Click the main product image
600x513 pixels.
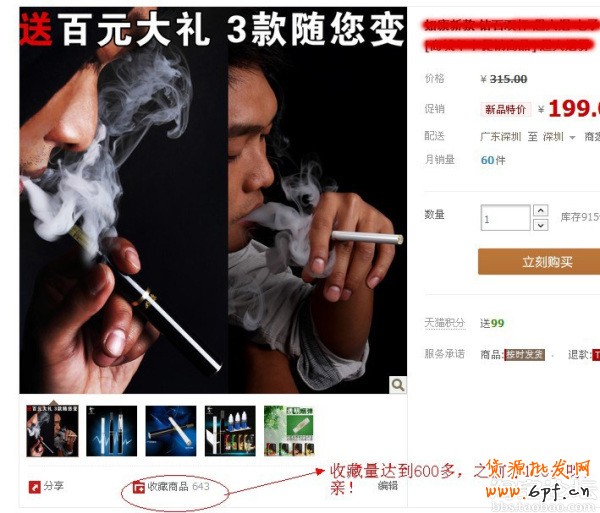tap(213, 200)
